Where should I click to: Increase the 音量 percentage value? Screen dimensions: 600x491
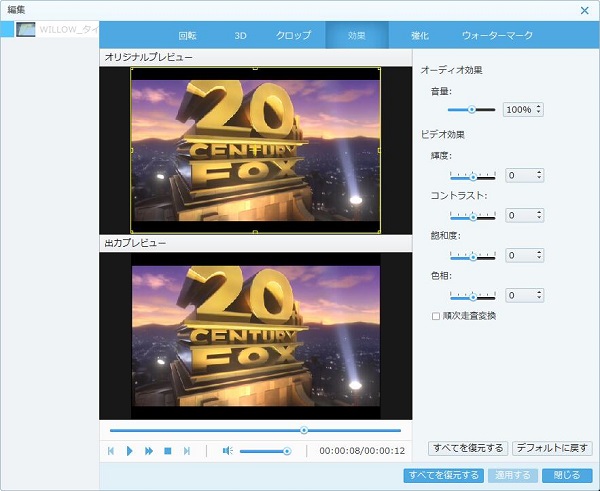tap(538, 107)
